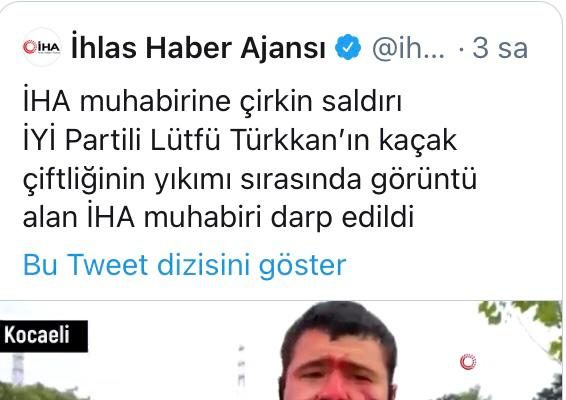Show thread via Bu Tweet dizisini göster
The height and width of the screenshot is (400, 566).
(184, 265)
